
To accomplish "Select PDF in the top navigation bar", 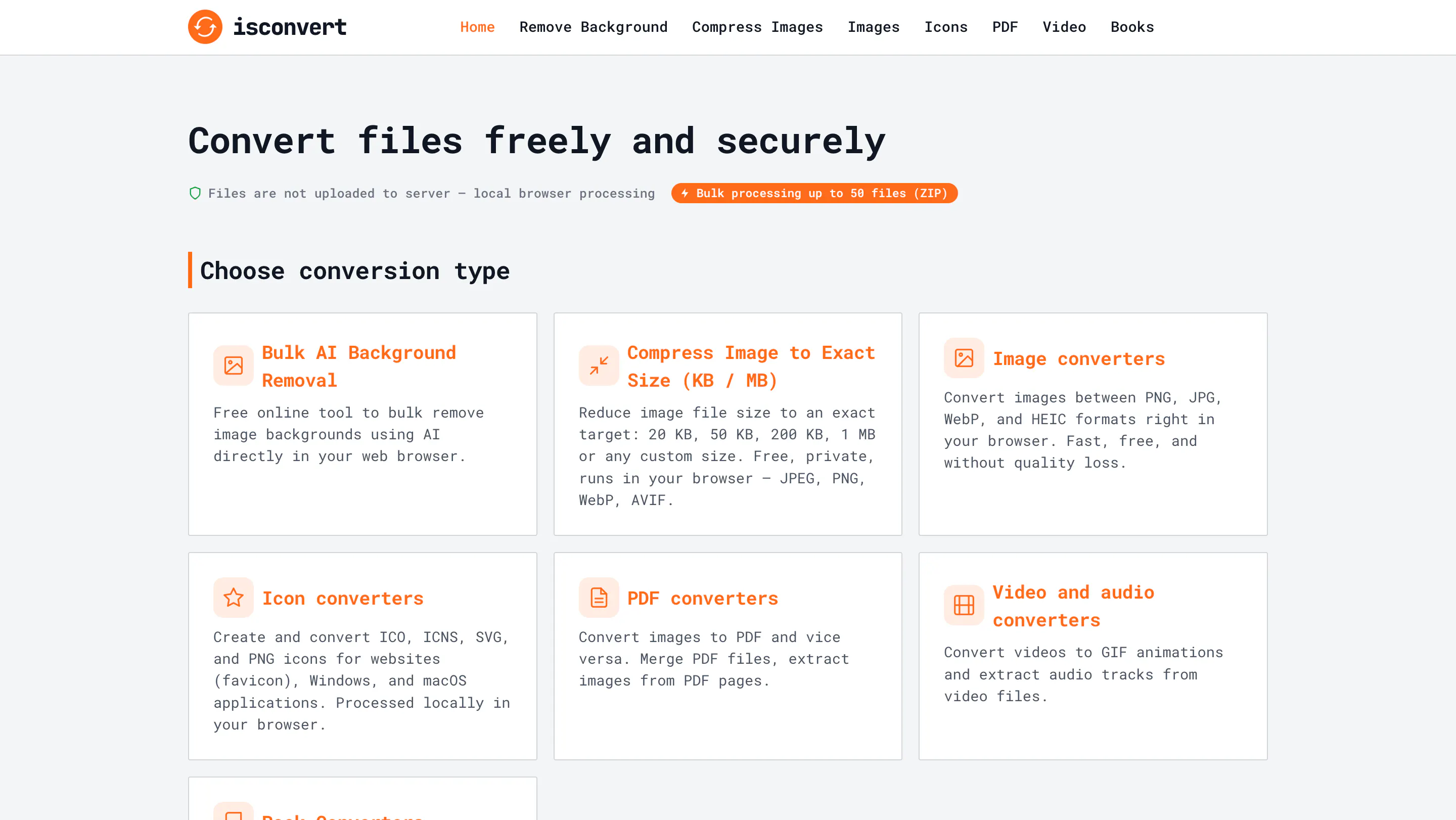I will (x=1005, y=27).
